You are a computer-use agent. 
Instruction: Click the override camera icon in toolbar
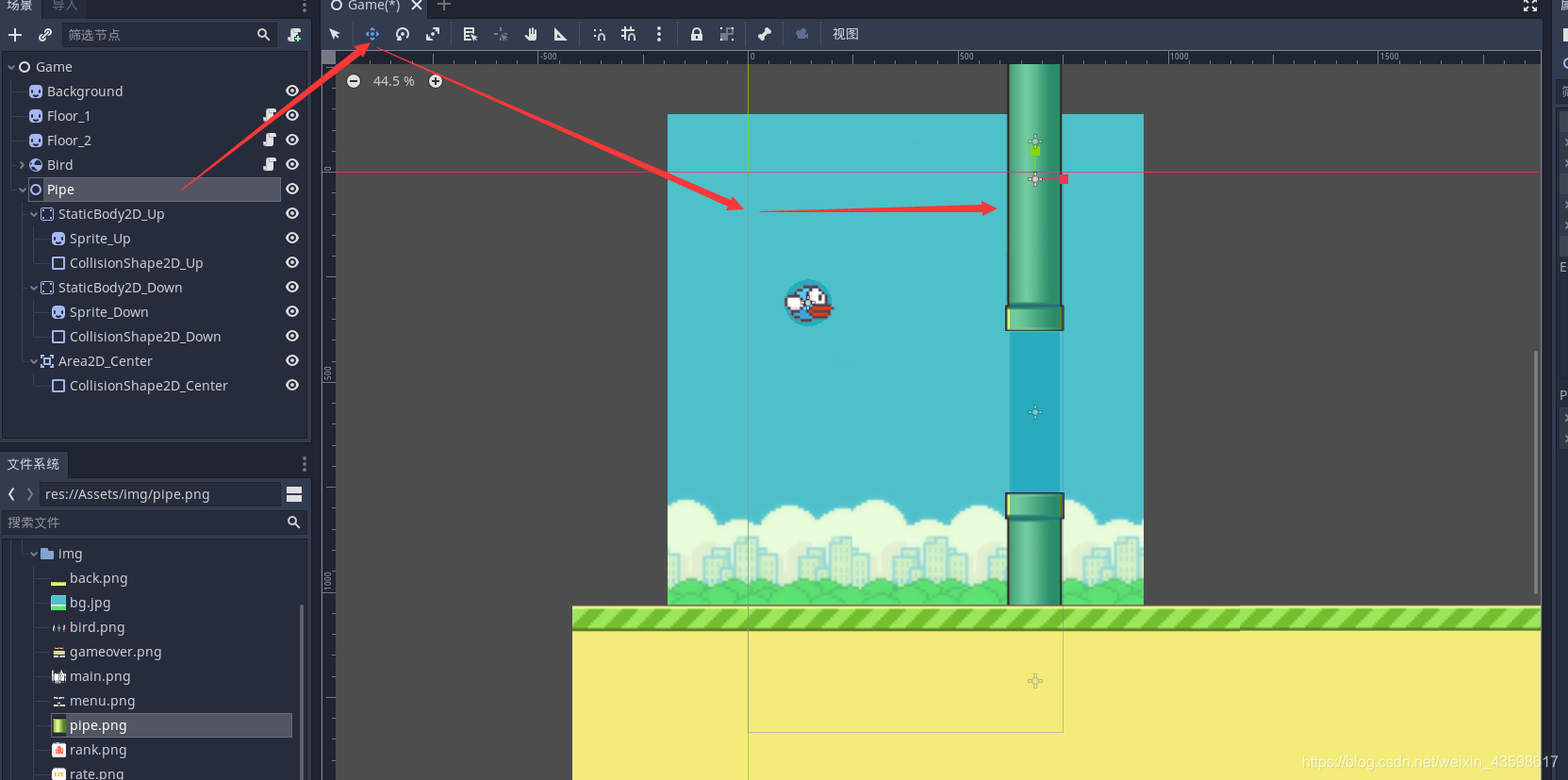pos(802,34)
